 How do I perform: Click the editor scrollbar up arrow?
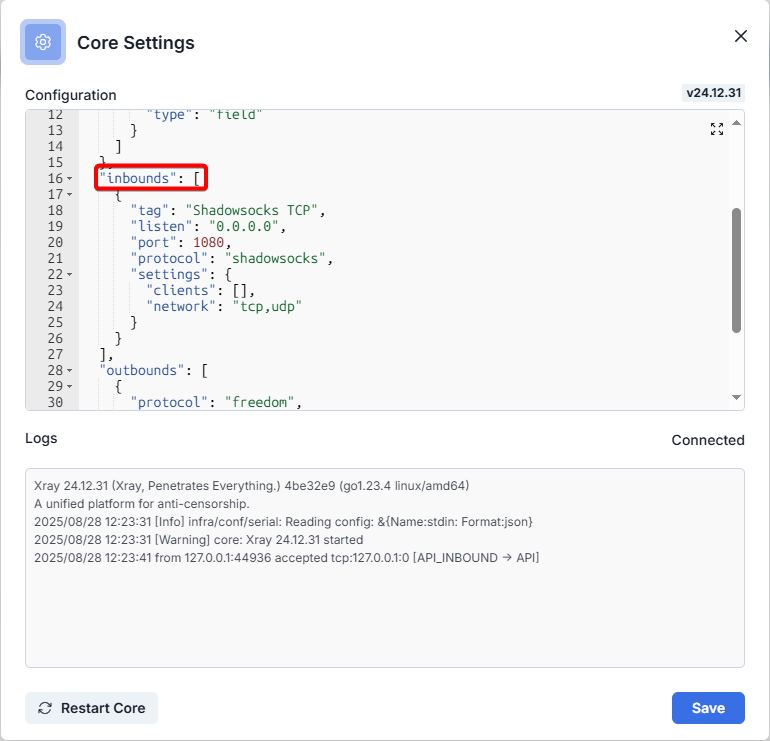(x=737, y=123)
